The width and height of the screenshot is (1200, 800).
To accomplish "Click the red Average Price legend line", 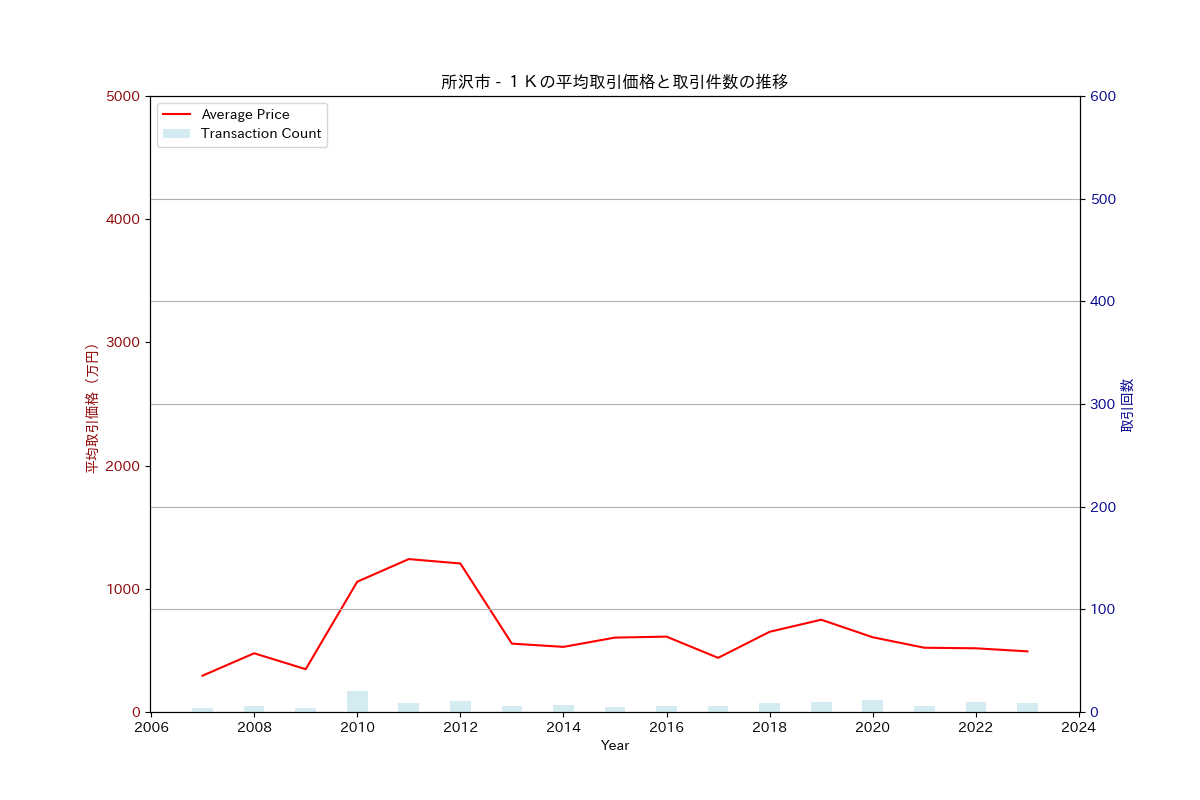I will tap(176, 115).
